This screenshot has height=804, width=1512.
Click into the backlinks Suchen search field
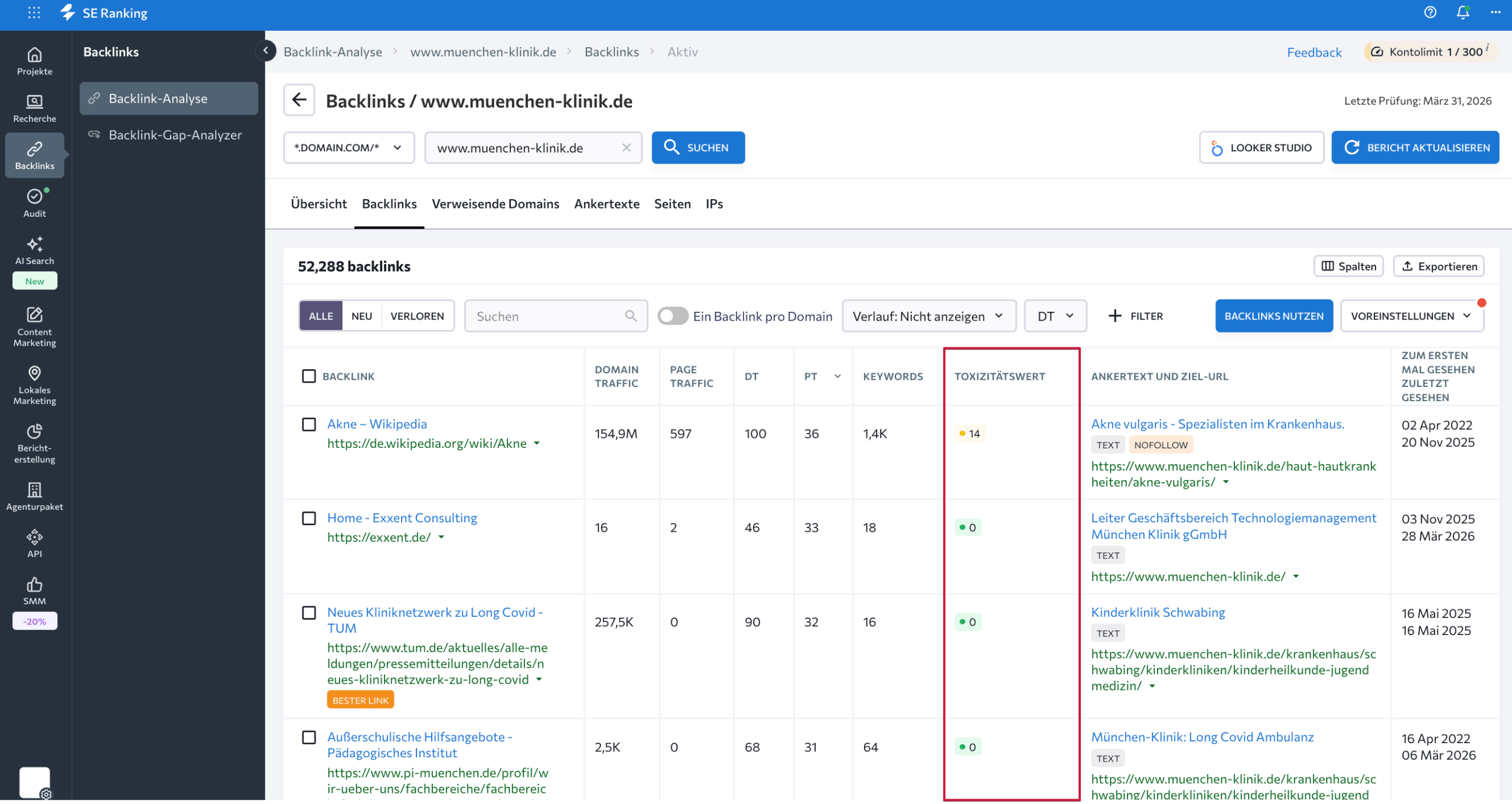pyautogui.click(x=549, y=316)
